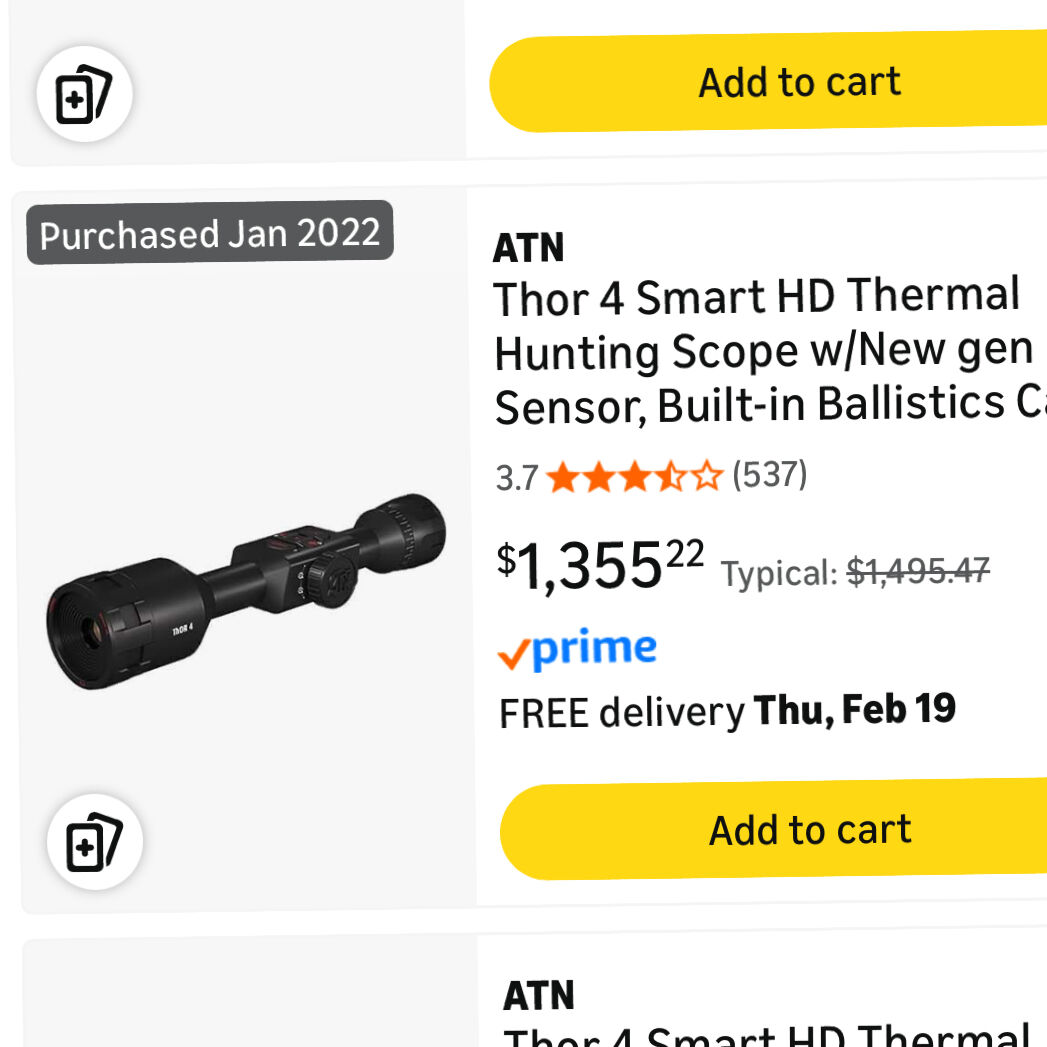The image size is (1047, 1047).
Task: Click the blue Prime logo text
Action: (x=593, y=647)
